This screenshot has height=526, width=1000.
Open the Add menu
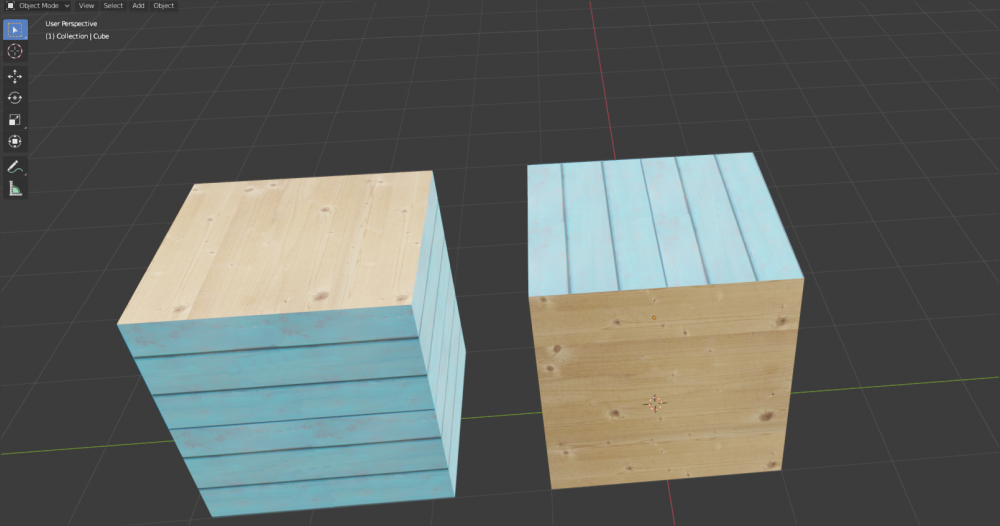click(138, 6)
